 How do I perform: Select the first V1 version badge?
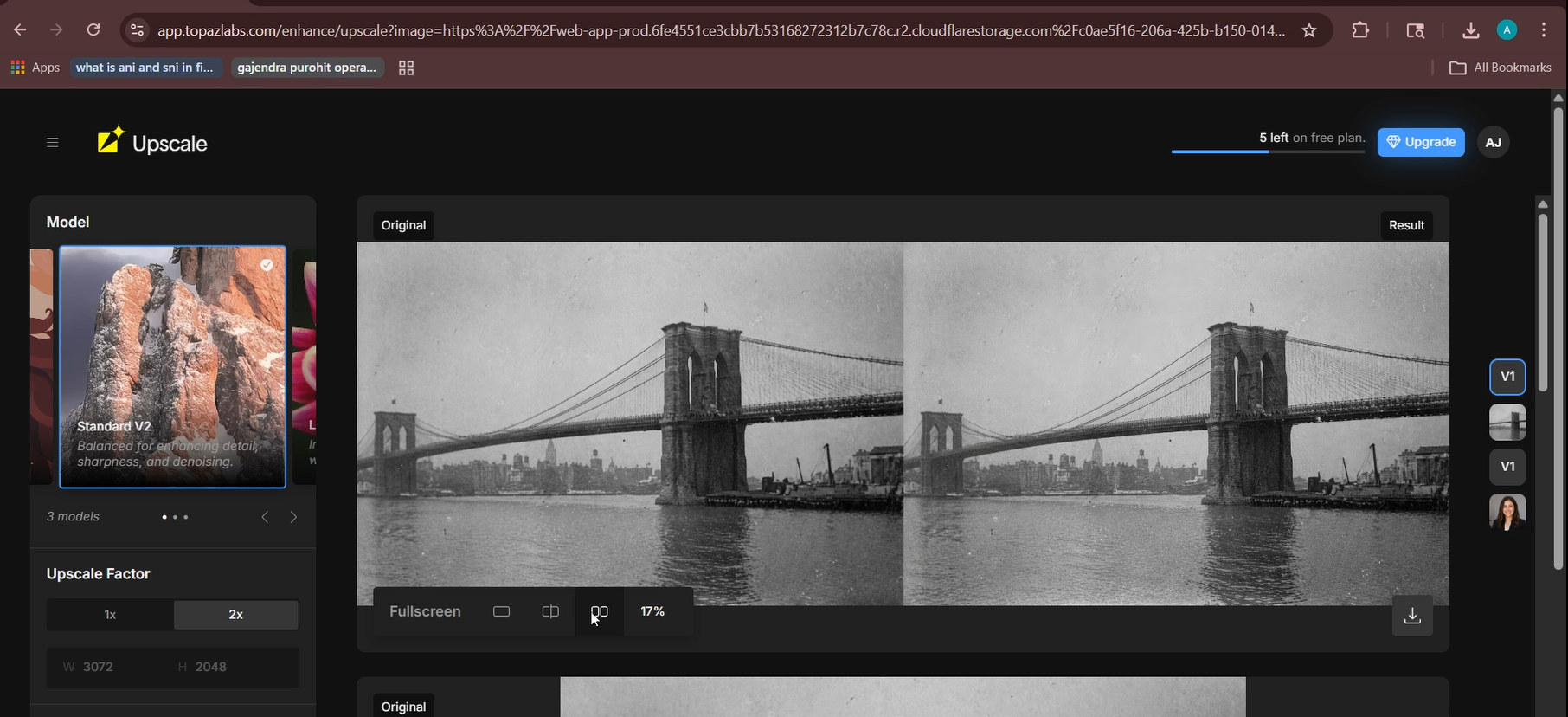1507,377
